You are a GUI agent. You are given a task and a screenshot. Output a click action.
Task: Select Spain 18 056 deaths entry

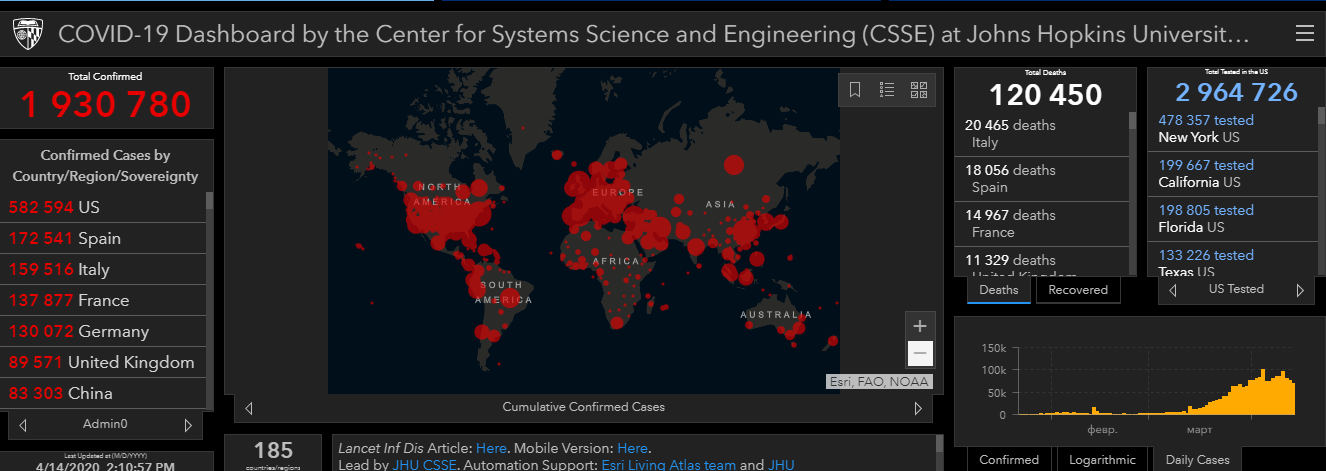point(1042,179)
